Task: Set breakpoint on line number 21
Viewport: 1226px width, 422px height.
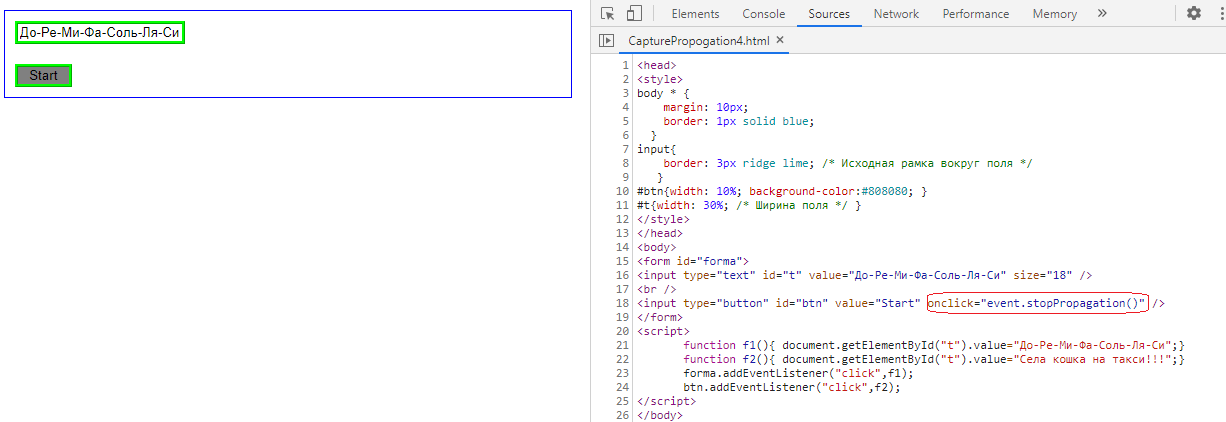Action: click(623, 345)
